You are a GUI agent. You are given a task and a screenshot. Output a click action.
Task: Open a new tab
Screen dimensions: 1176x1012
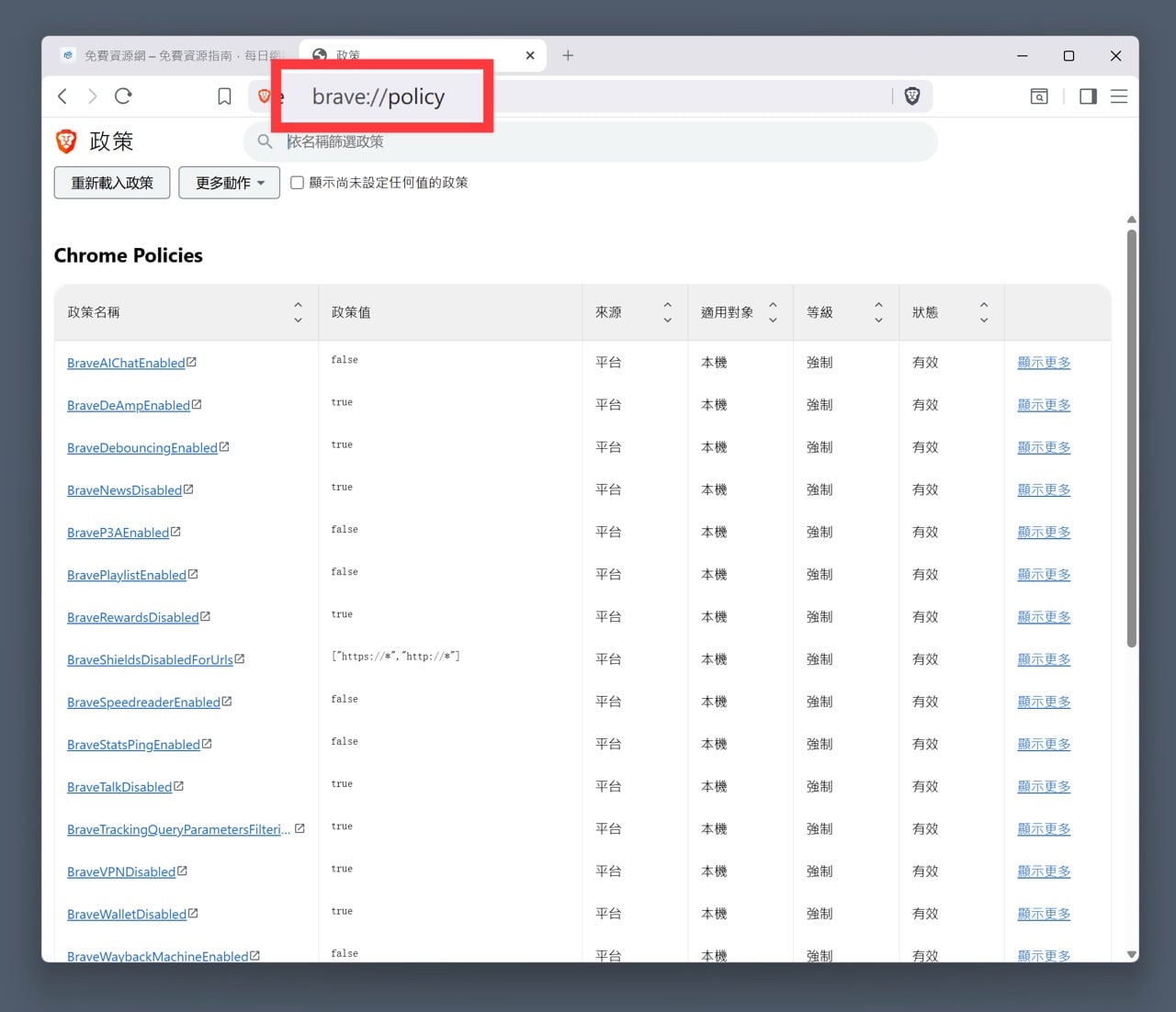pyautogui.click(x=568, y=55)
